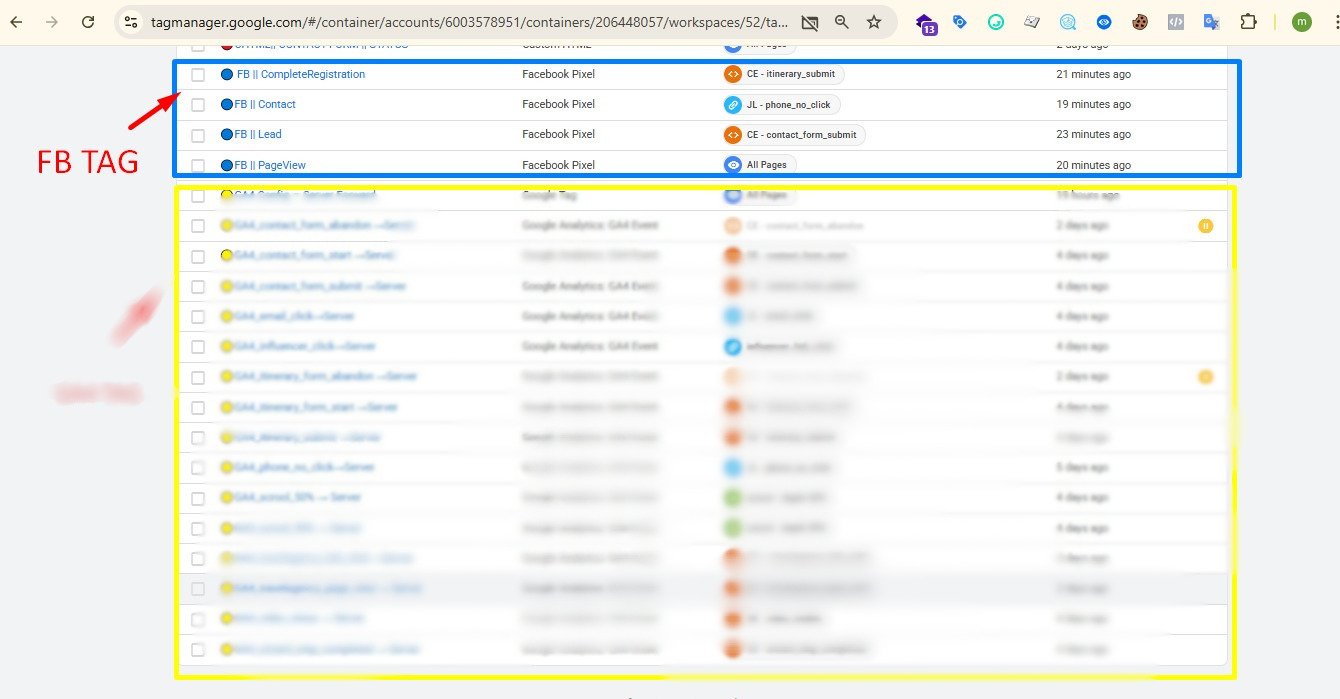Open the GA4_contact_form_start tag link
This screenshot has width=1340, height=699.
(x=314, y=256)
